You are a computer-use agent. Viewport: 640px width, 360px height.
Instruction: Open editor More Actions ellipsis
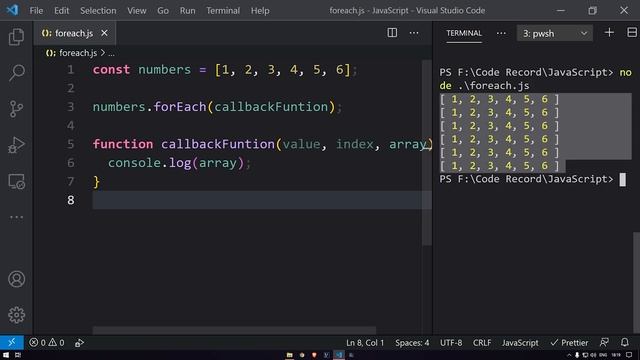(x=414, y=33)
